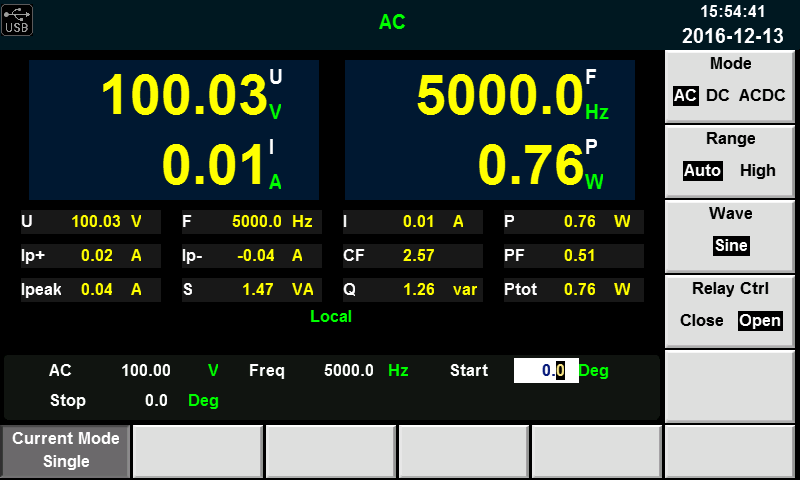Click the power factor PF reading
This screenshot has height=480, width=800.
[579, 255]
